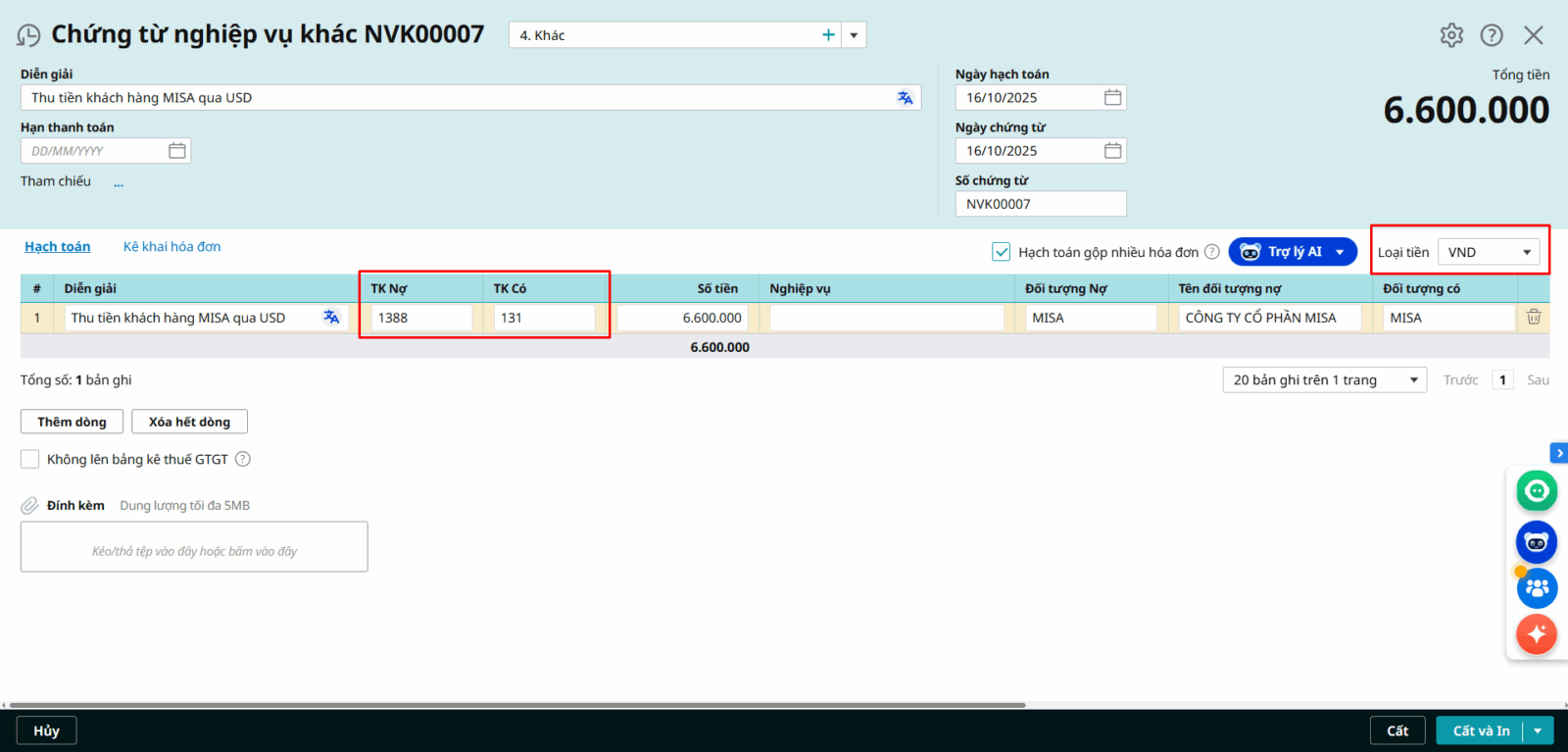Open the Hạn thanh toán calendar picker
Image resolution: width=1568 pixels, height=752 pixels.
(x=177, y=151)
